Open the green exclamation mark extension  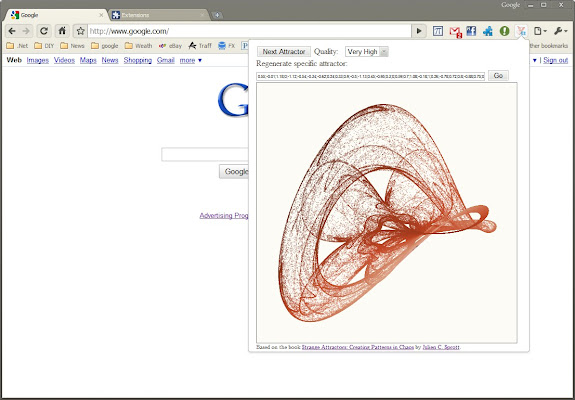click(505, 31)
